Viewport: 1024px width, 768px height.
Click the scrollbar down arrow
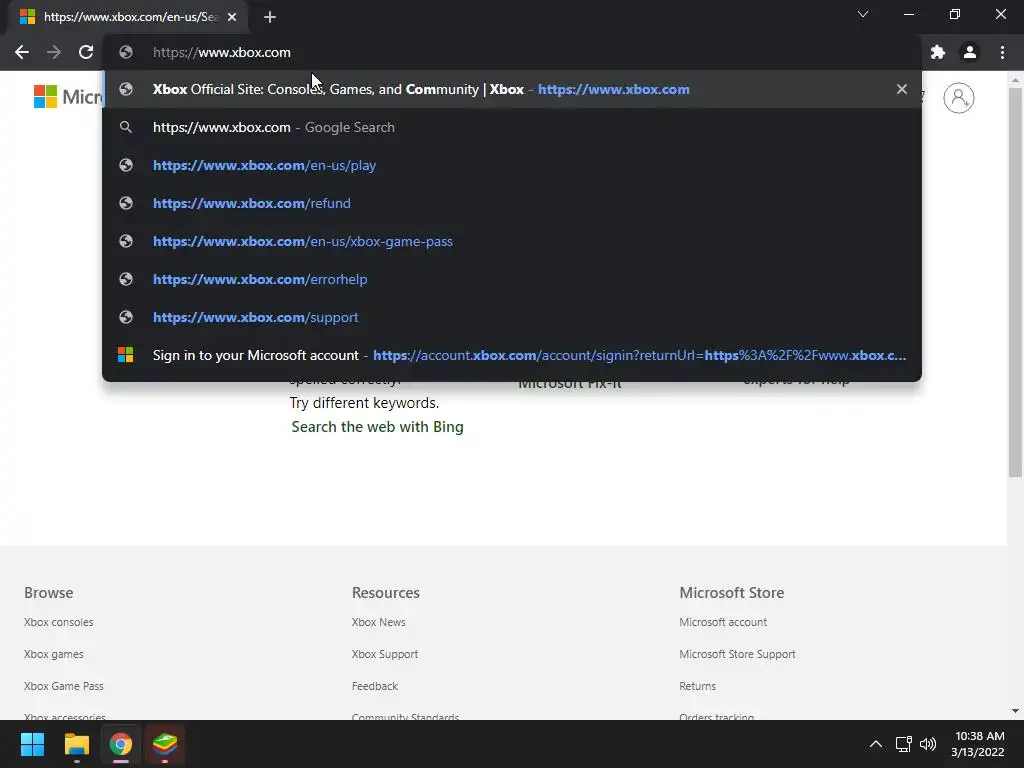click(x=1015, y=711)
